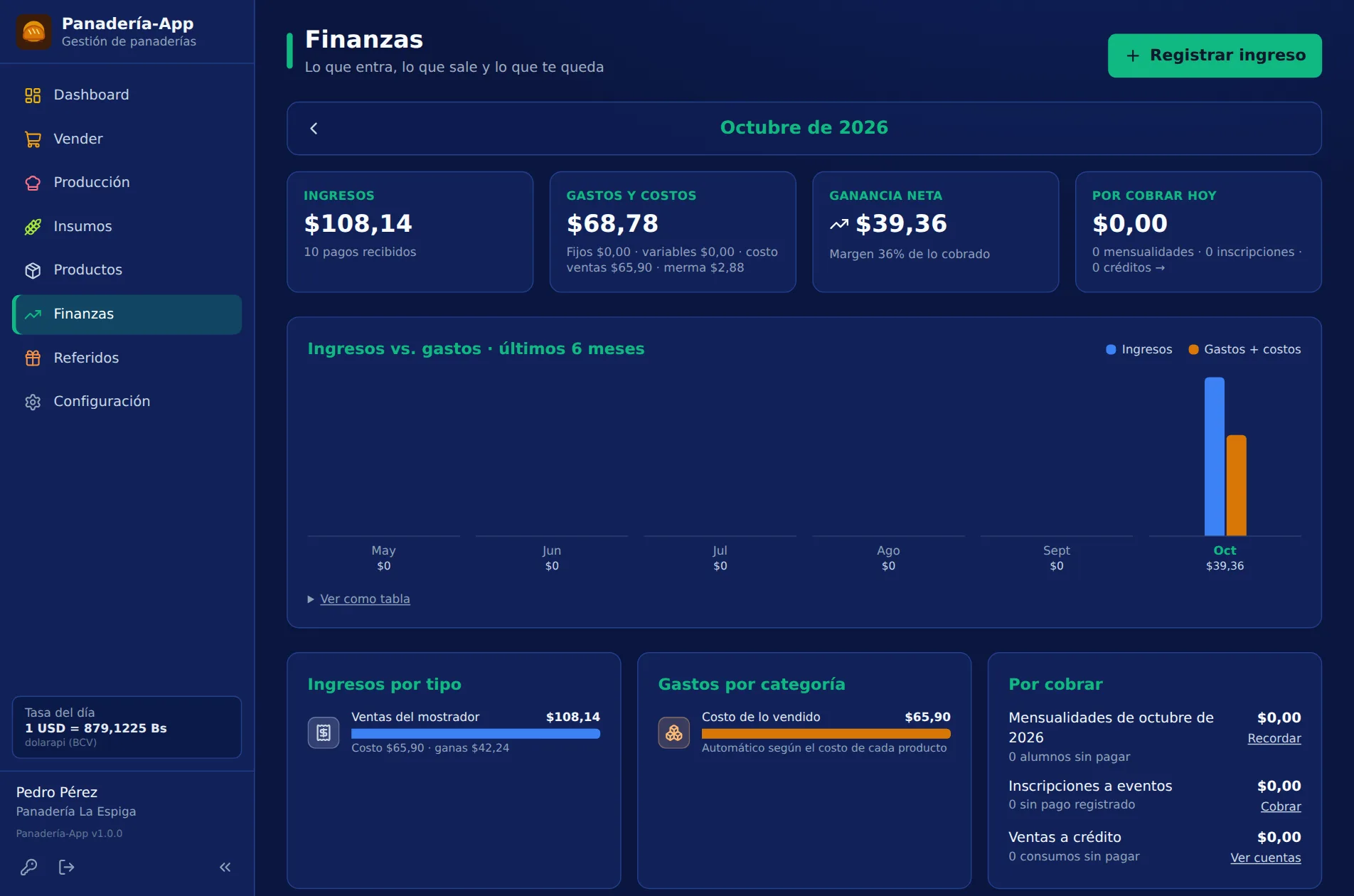This screenshot has height=896, width=1354.
Task: Click the '10 pagos recibidos' text
Action: point(360,252)
